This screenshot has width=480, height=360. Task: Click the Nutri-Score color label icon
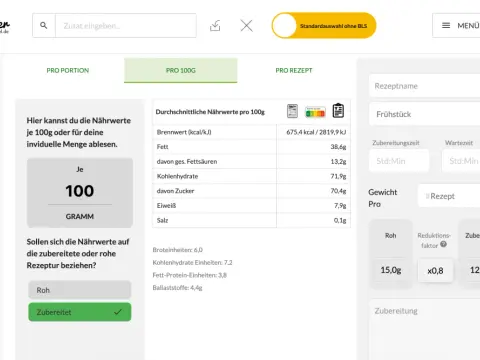315,112
